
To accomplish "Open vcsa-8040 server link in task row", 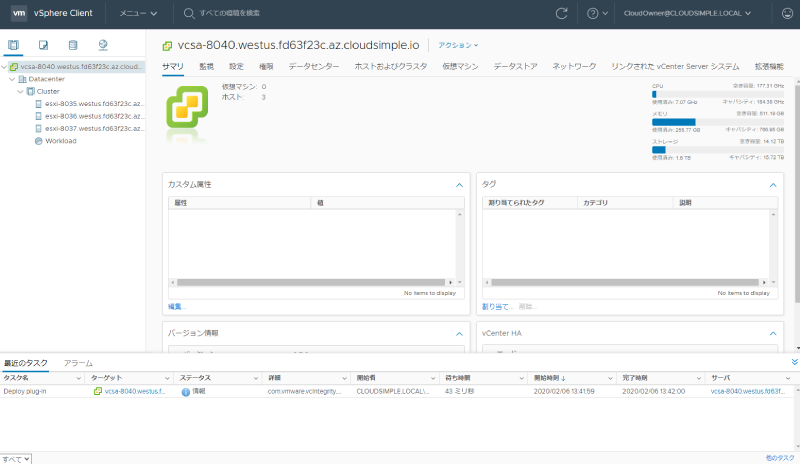I will pyautogui.click(x=747, y=391).
